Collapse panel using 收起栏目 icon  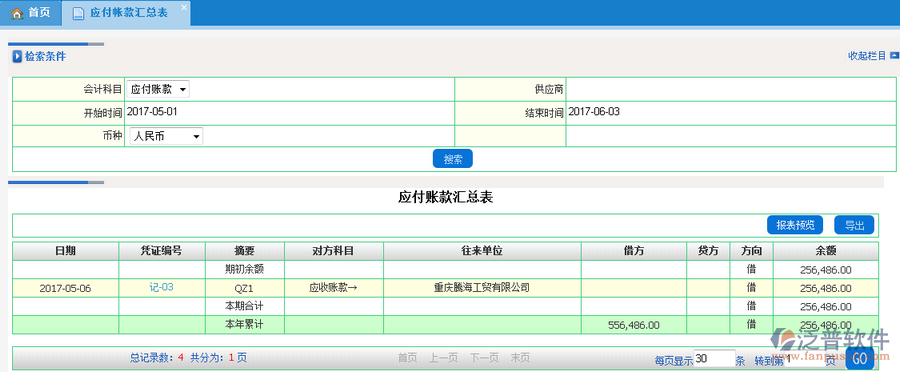[894, 56]
